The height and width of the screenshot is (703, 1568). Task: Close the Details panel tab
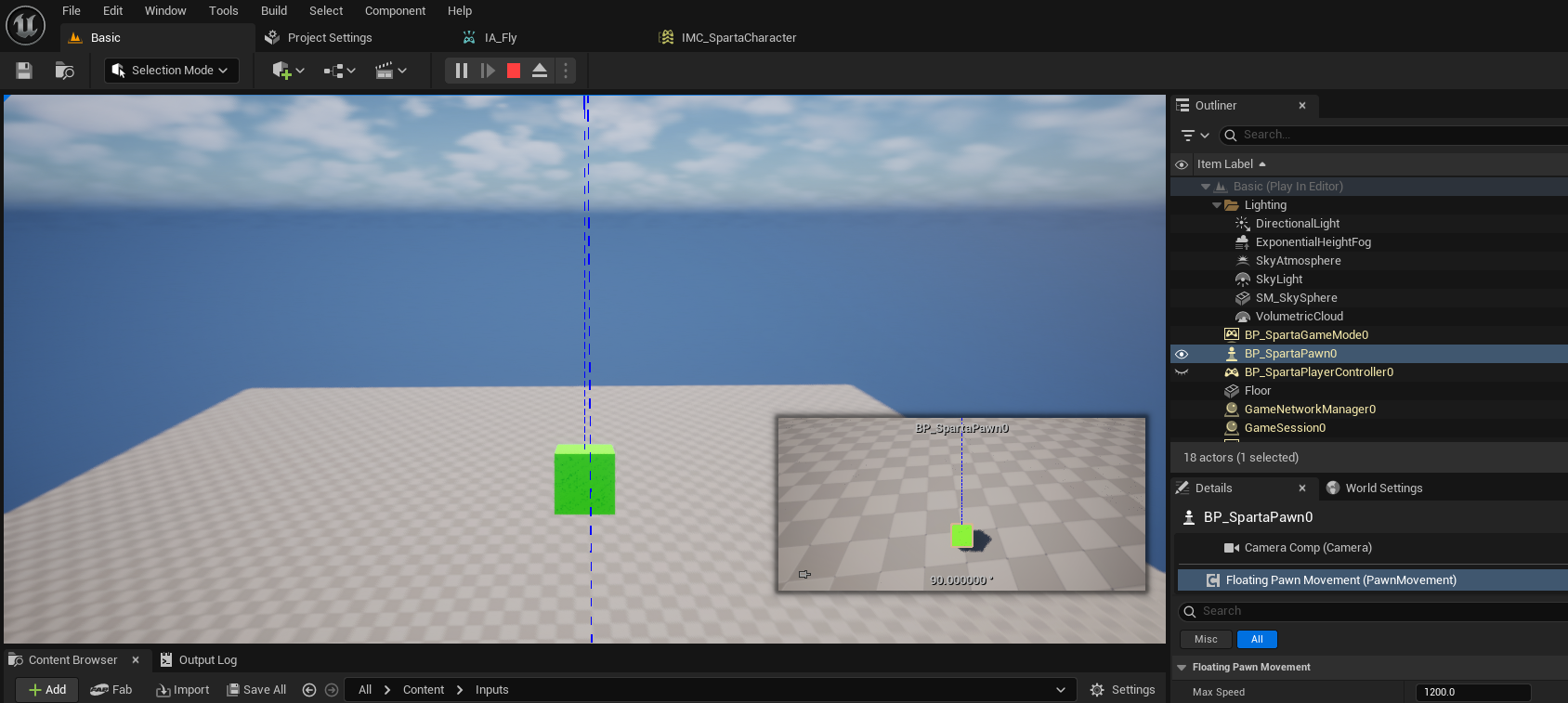click(x=1302, y=488)
